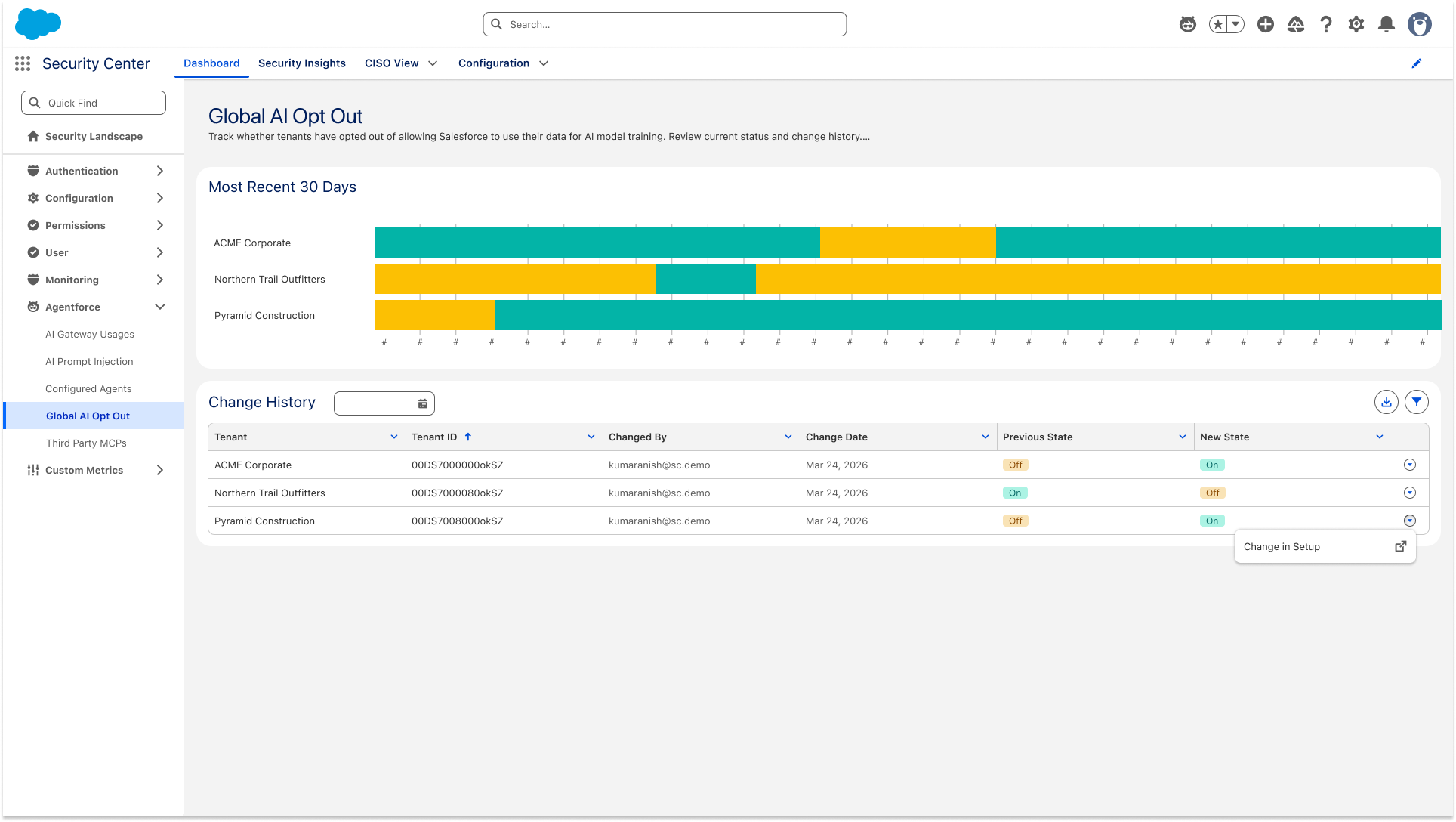This screenshot has height=822, width=1456.
Task: Click the Quick Find input field
Action: [x=94, y=103]
